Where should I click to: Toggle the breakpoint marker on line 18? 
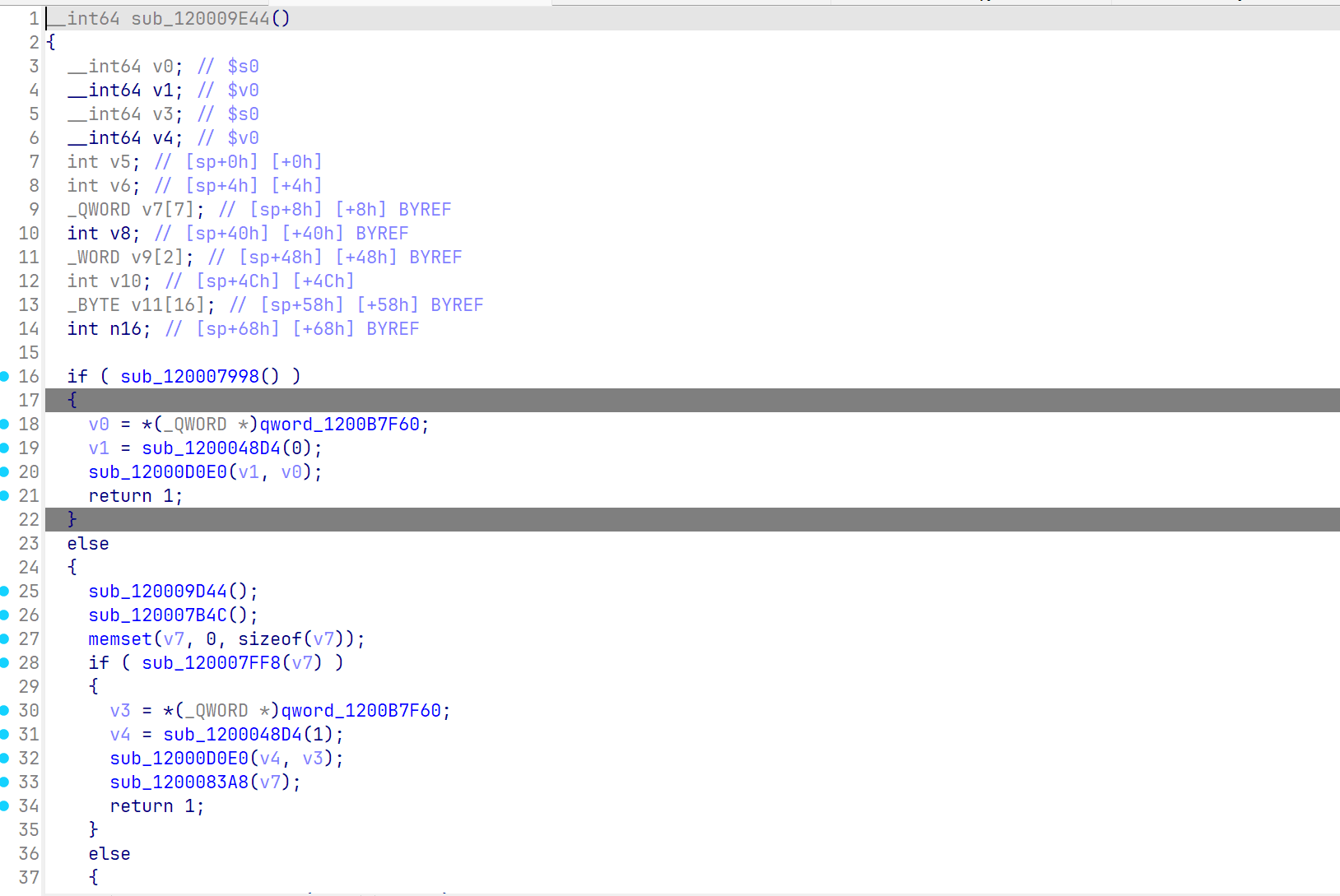(6, 424)
